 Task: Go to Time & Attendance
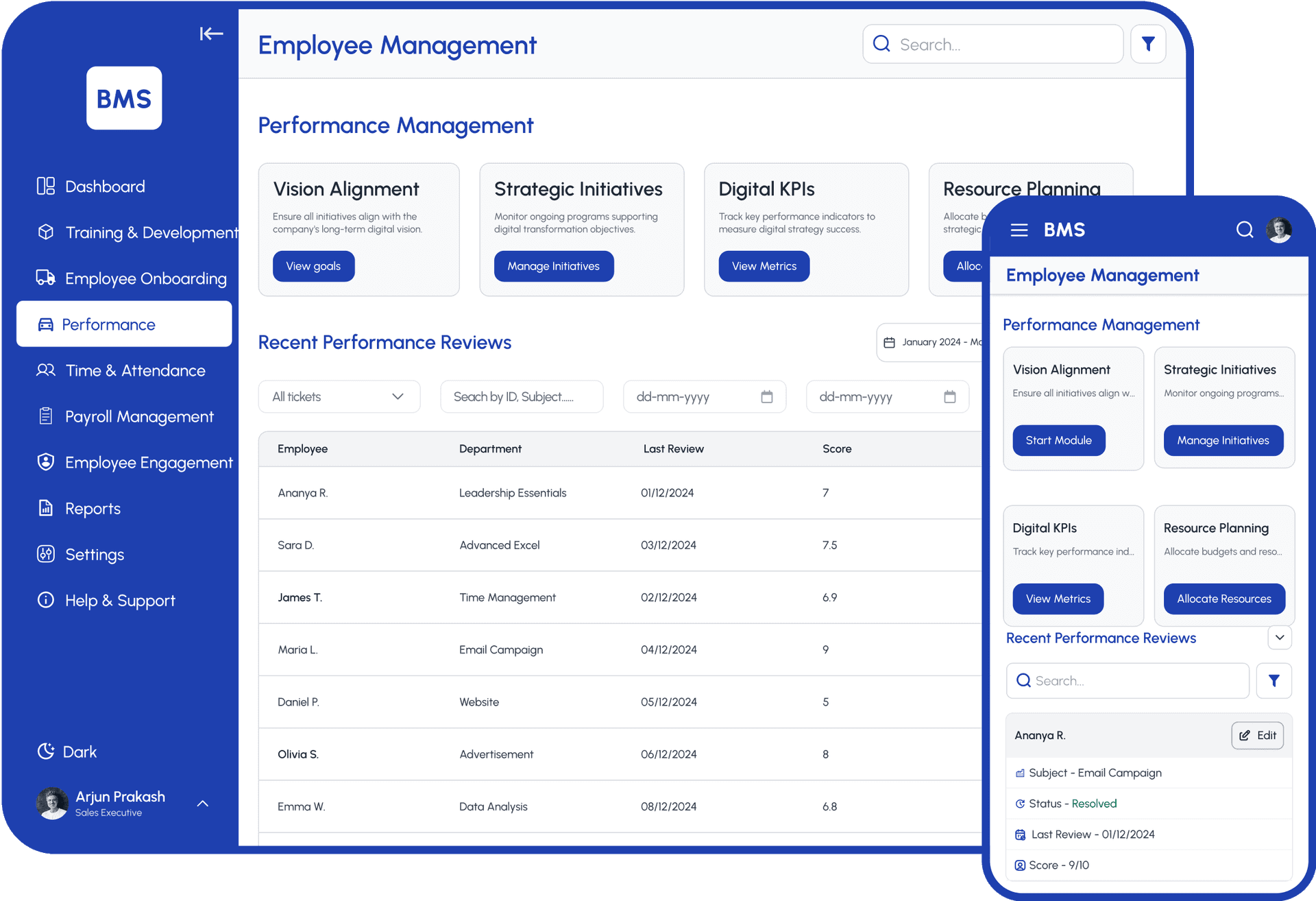pos(135,370)
